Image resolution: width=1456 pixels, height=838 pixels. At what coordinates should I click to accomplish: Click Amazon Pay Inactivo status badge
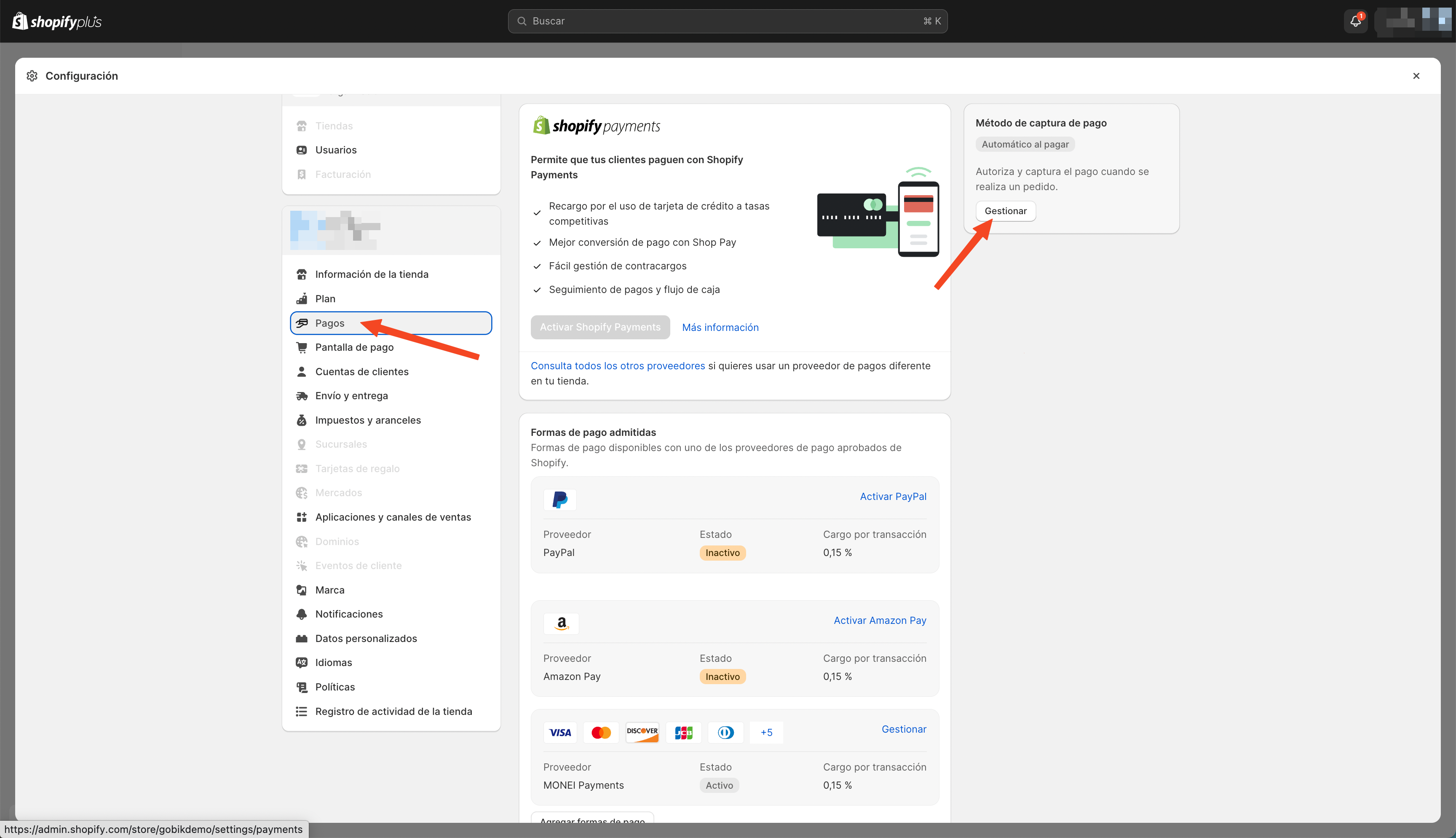[x=722, y=677]
